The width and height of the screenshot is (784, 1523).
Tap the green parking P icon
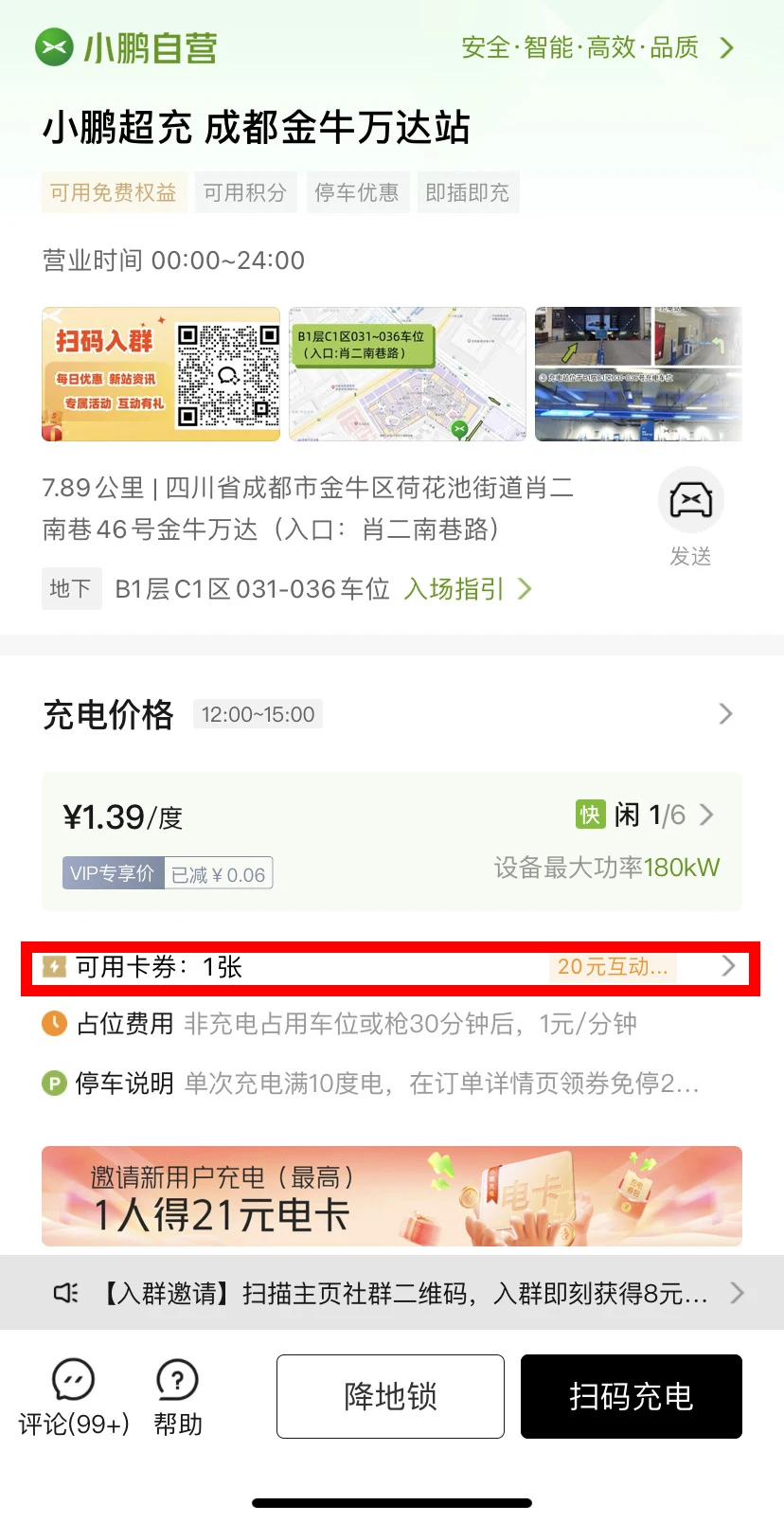click(54, 1083)
